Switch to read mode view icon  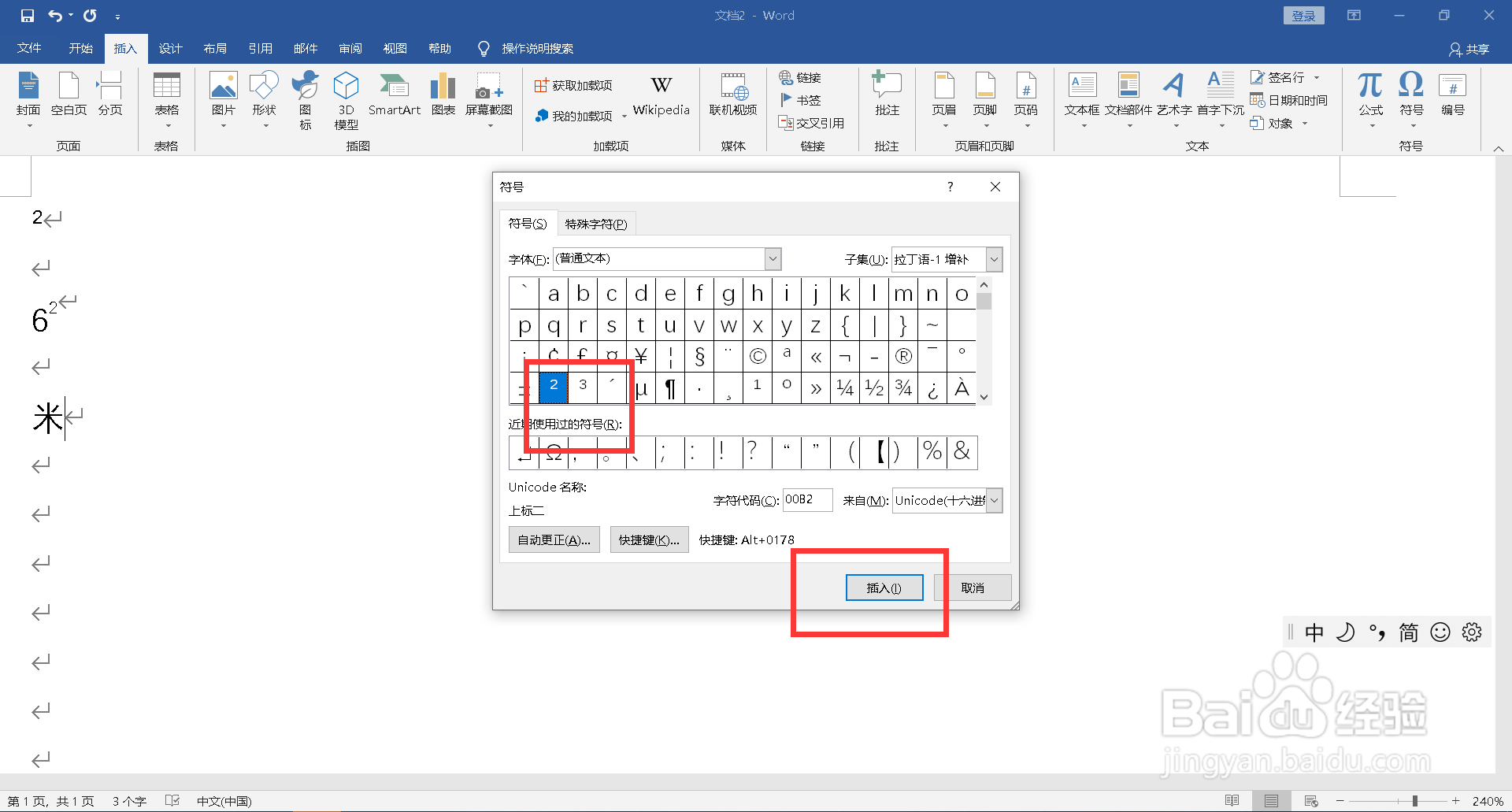[1232, 801]
